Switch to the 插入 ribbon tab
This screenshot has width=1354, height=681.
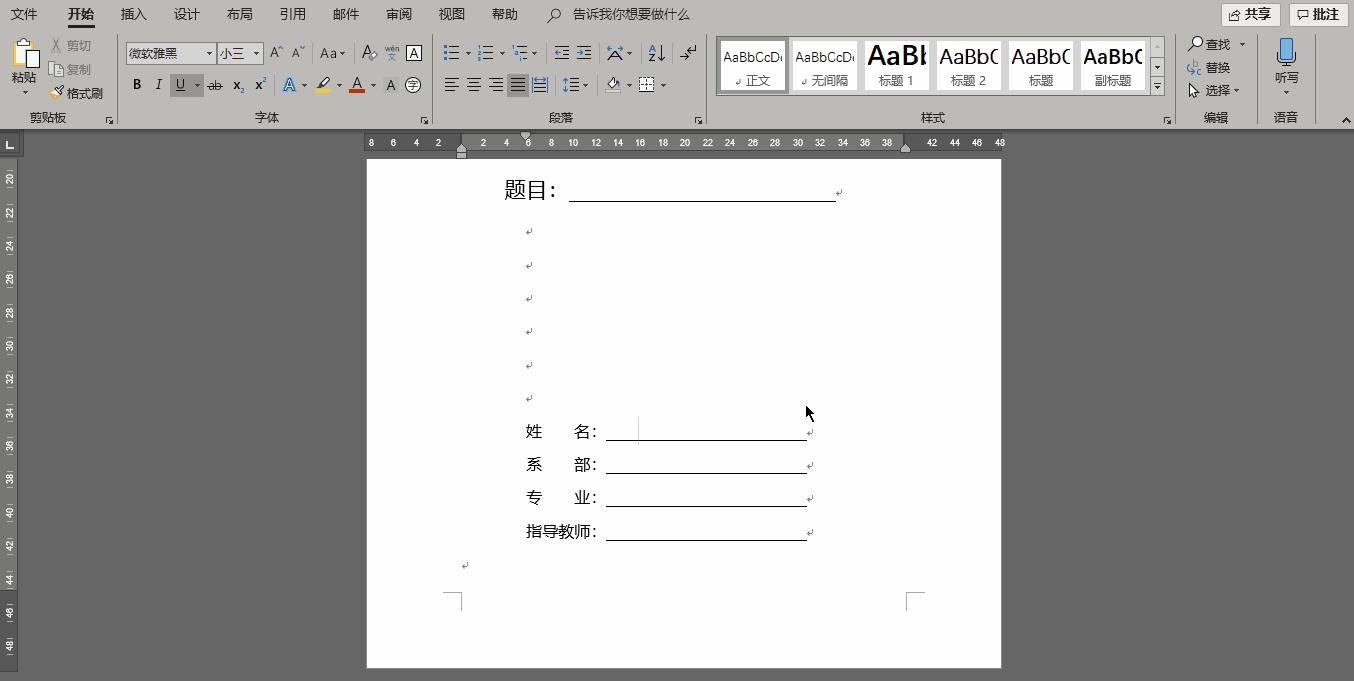tap(133, 14)
